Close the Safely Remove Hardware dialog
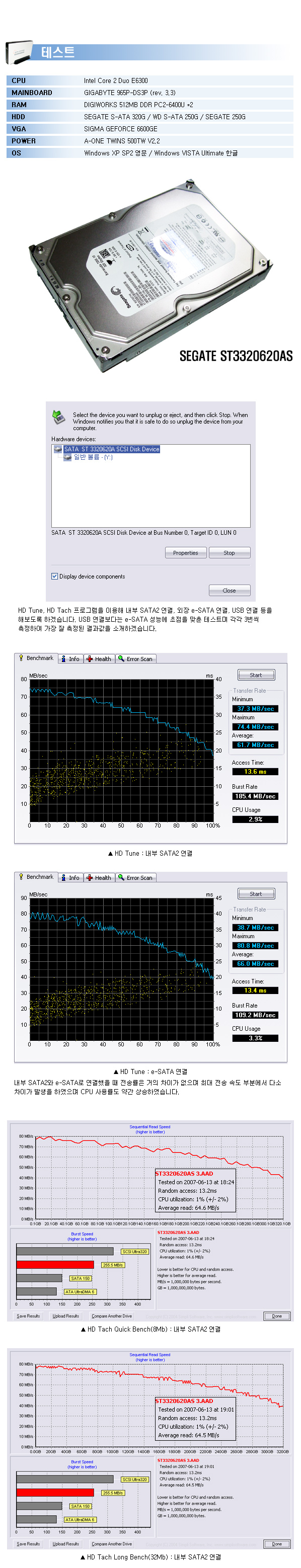Viewport: 301px width, 1568px height. 229,591
